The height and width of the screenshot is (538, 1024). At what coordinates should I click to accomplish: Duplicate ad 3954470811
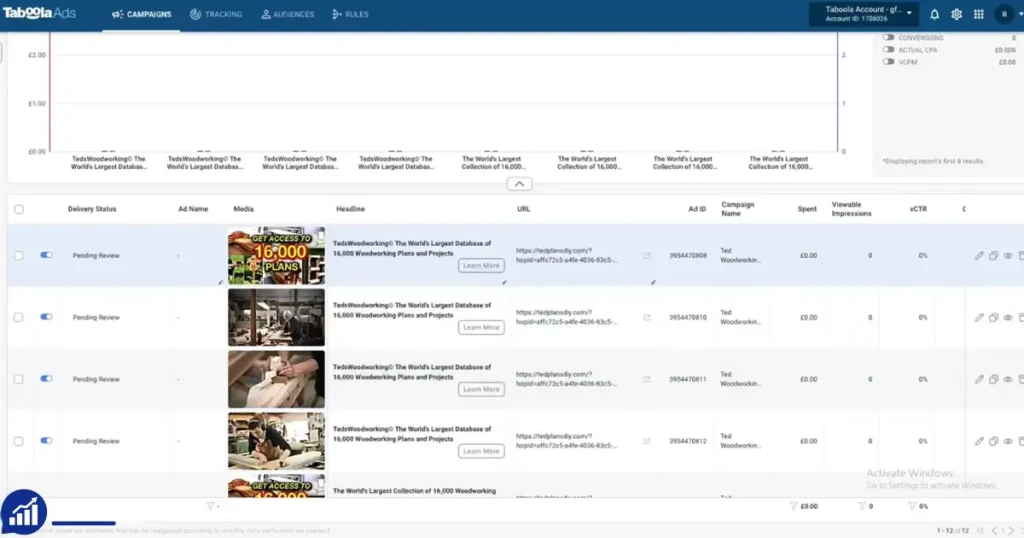(x=993, y=379)
